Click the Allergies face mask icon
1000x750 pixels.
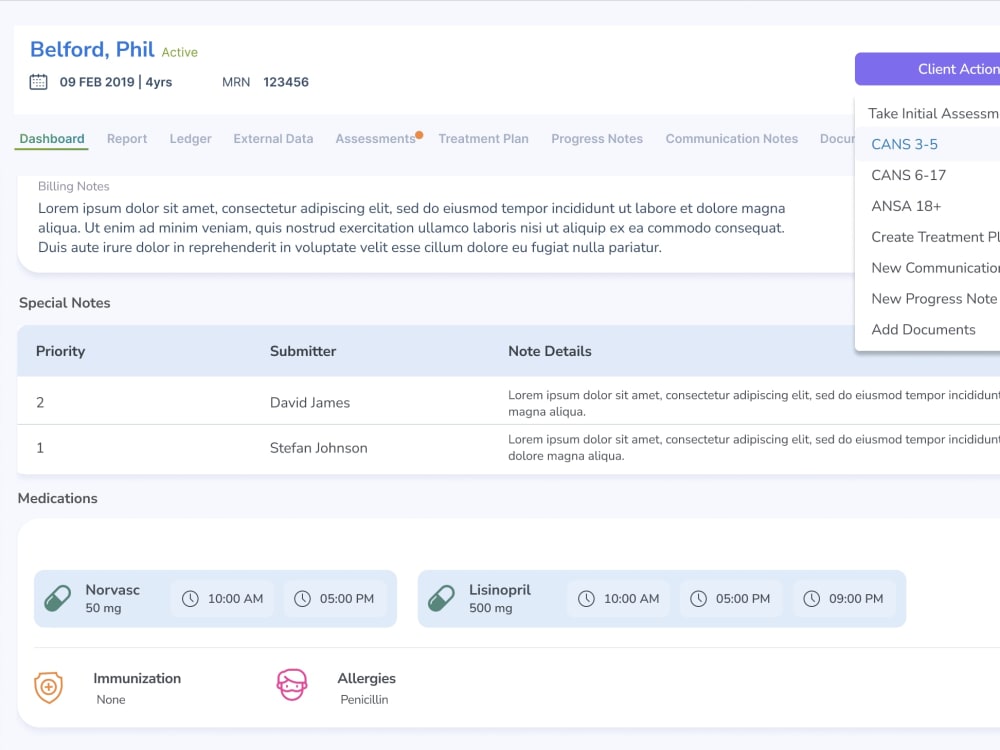[x=291, y=687]
